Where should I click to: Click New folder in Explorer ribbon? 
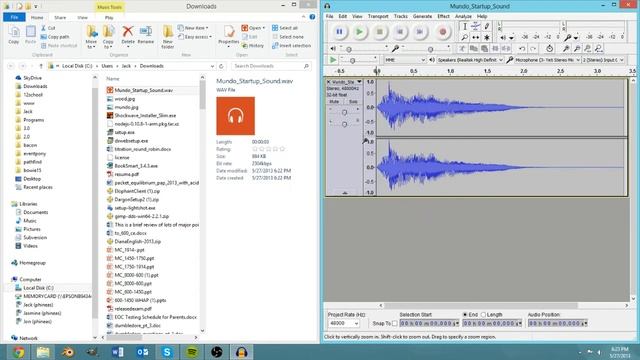pyautogui.click(x=168, y=37)
